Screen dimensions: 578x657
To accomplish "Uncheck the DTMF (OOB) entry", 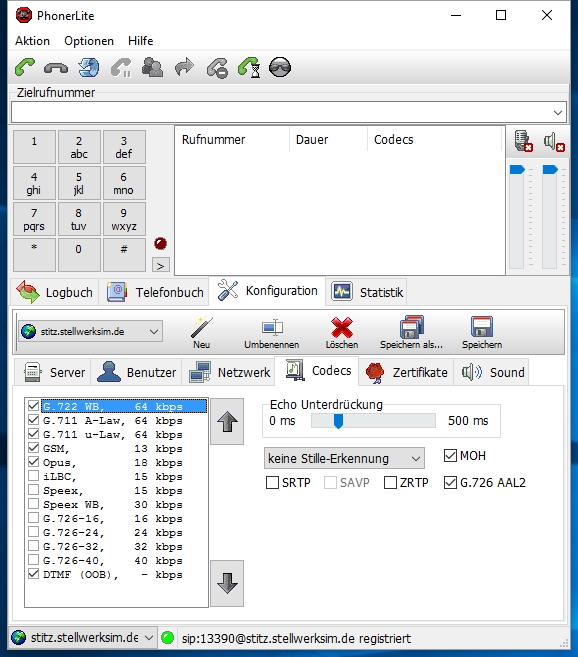I will click(x=34, y=574).
